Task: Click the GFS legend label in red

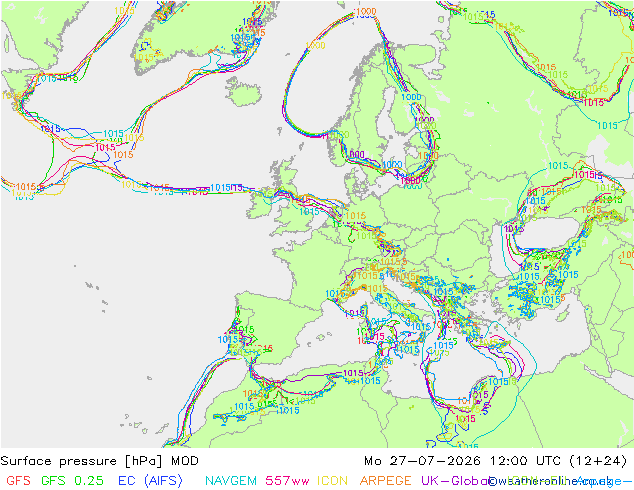Action: [18, 481]
